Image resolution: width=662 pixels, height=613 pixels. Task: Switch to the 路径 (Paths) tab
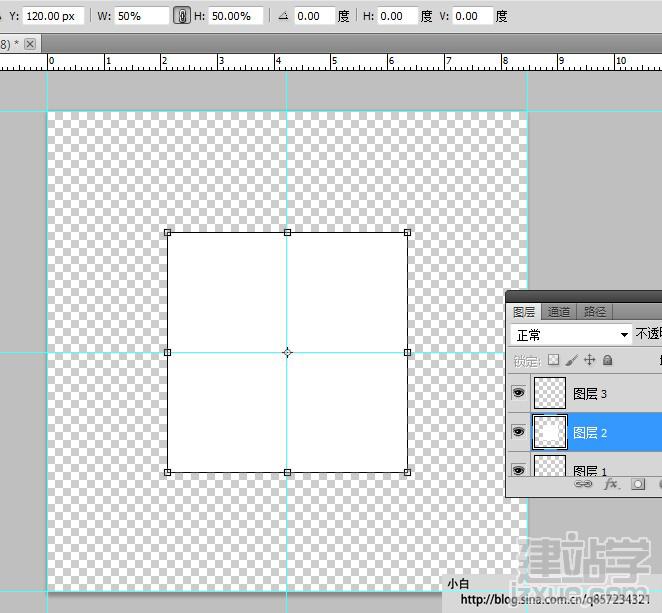pyautogui.click(x=594, y=312)
